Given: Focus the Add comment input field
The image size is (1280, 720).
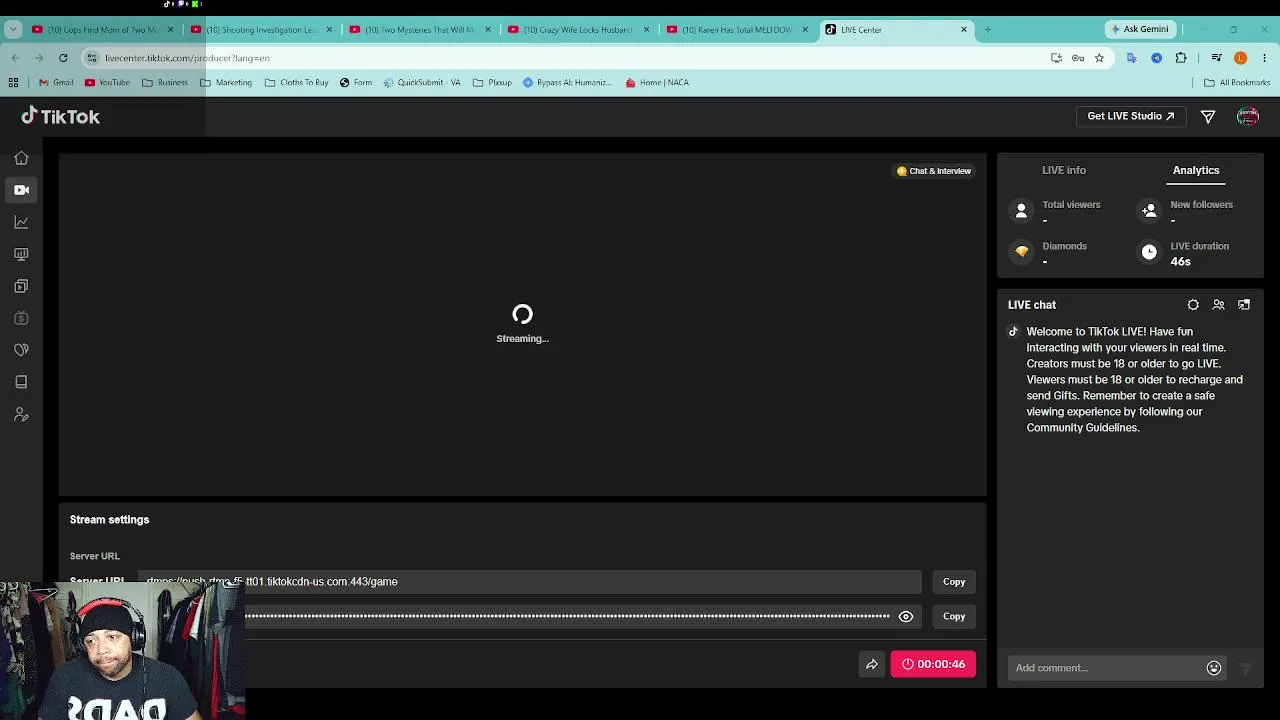Looking at the screenshot, I should point(1105,668).
